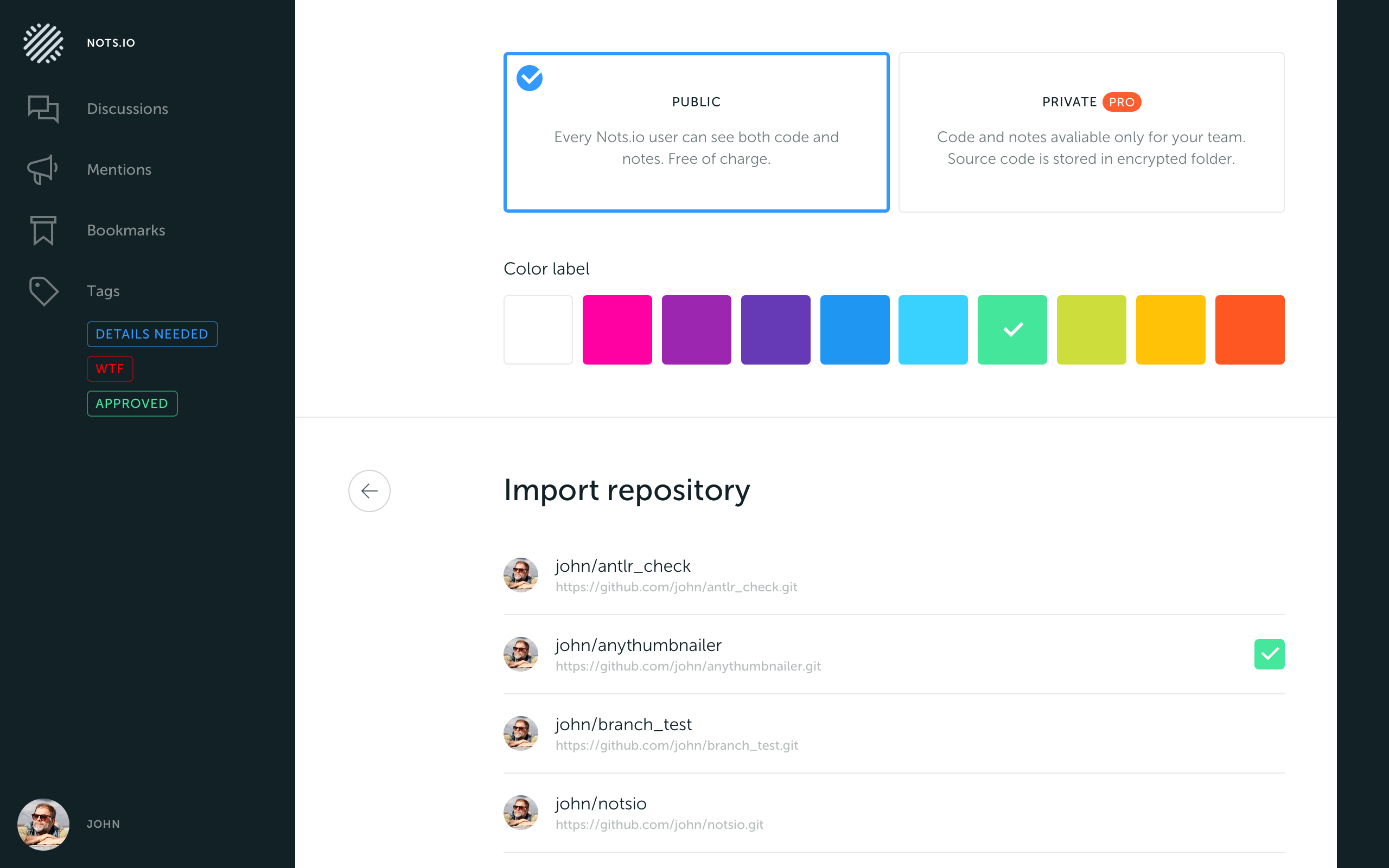Click the Tags label icon
Image resolution: width=1389 pixels, height=868 pixels.
43,291
